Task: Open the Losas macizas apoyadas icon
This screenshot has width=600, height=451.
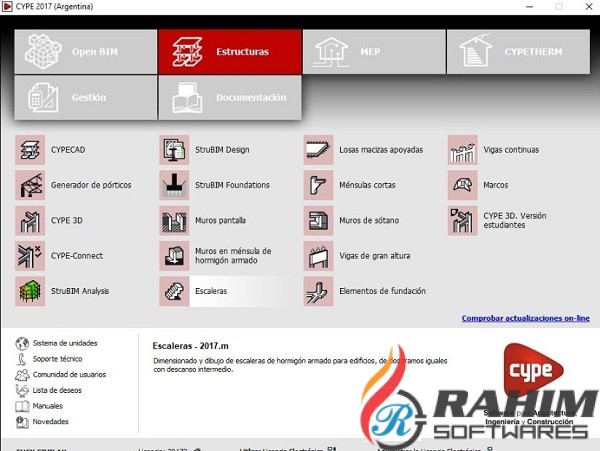Action: 318,150
